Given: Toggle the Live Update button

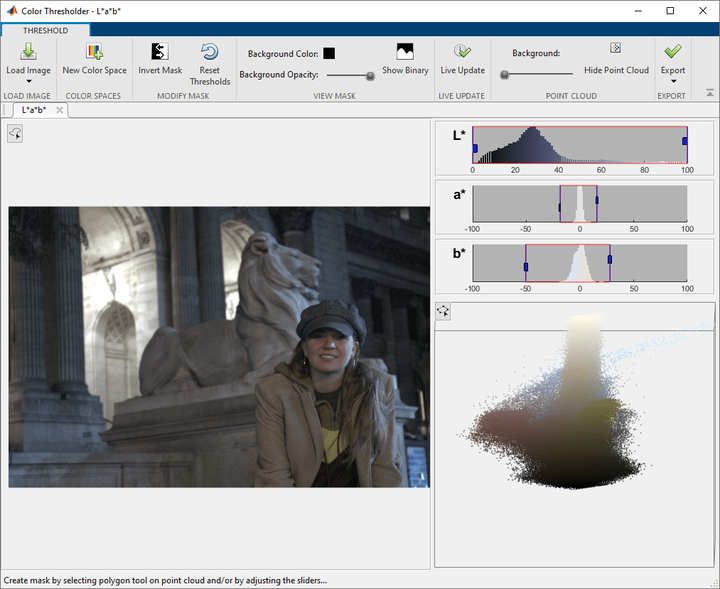Looking at the screenshot, I should pos(462,52).
